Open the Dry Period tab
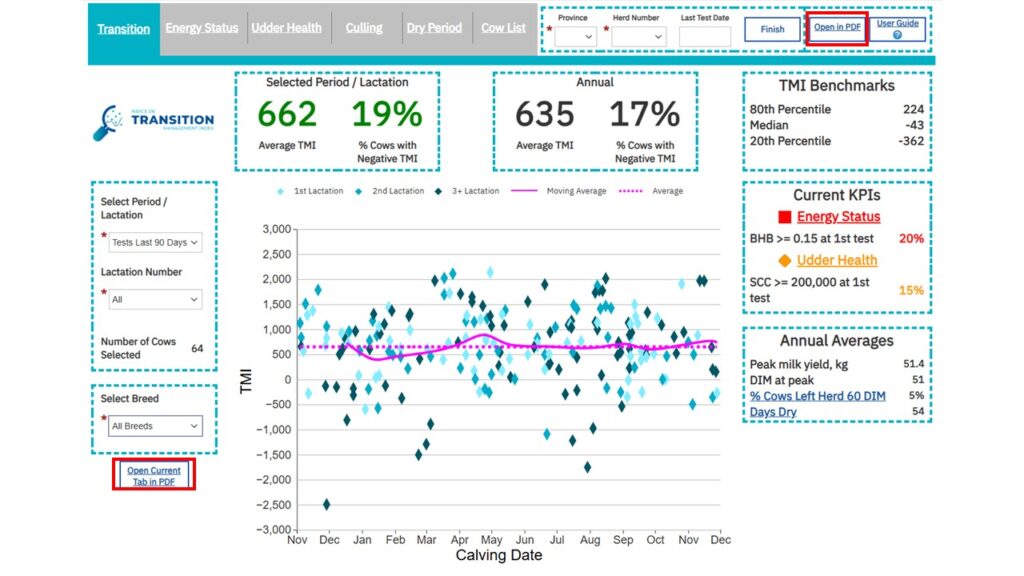Viewport: 1024px width, 576px height. click(434, 28)
